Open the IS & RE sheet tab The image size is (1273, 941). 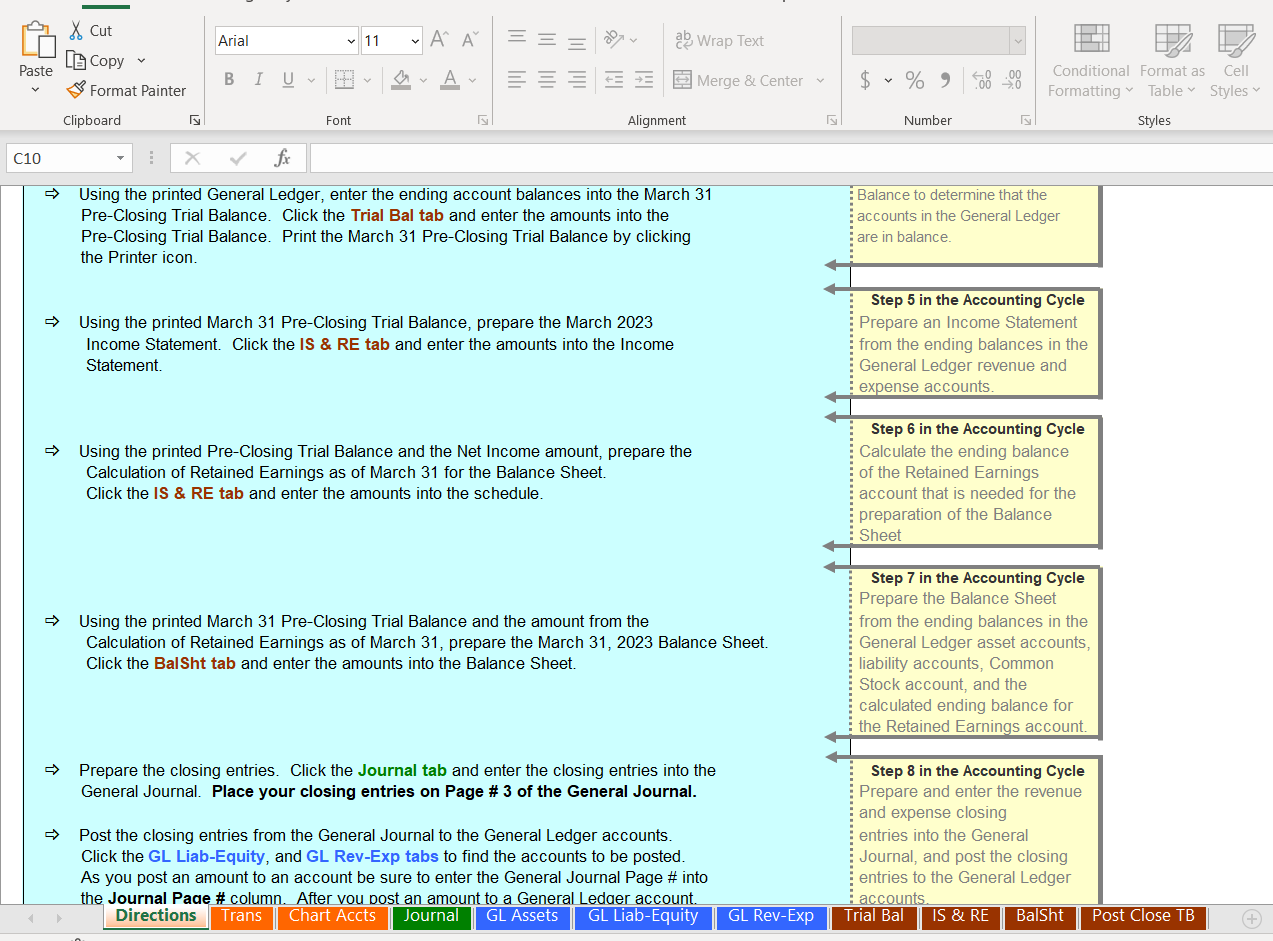coord(960,916)
